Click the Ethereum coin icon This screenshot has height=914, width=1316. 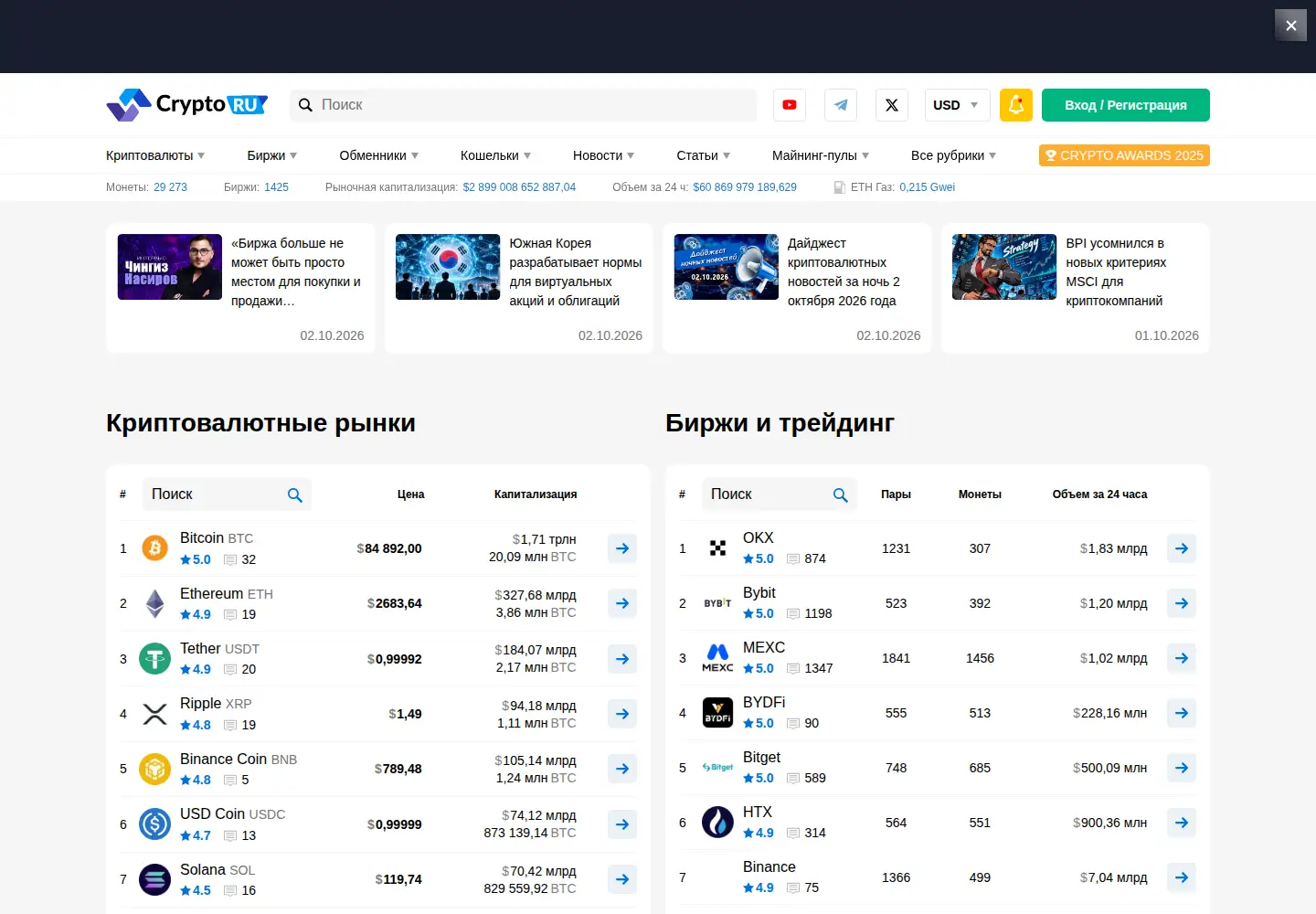[x=154, y=603]
